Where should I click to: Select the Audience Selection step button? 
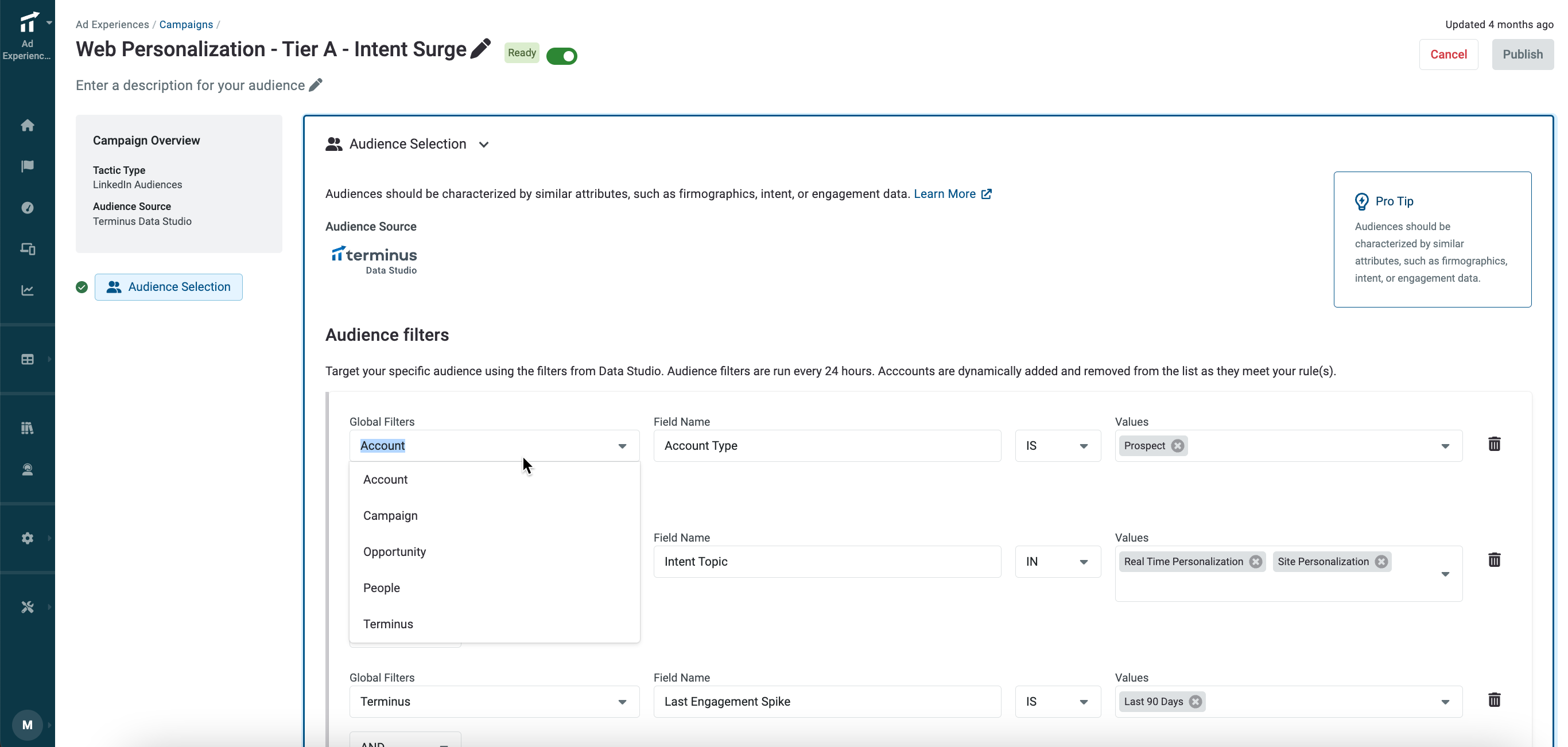click(169, 287)
